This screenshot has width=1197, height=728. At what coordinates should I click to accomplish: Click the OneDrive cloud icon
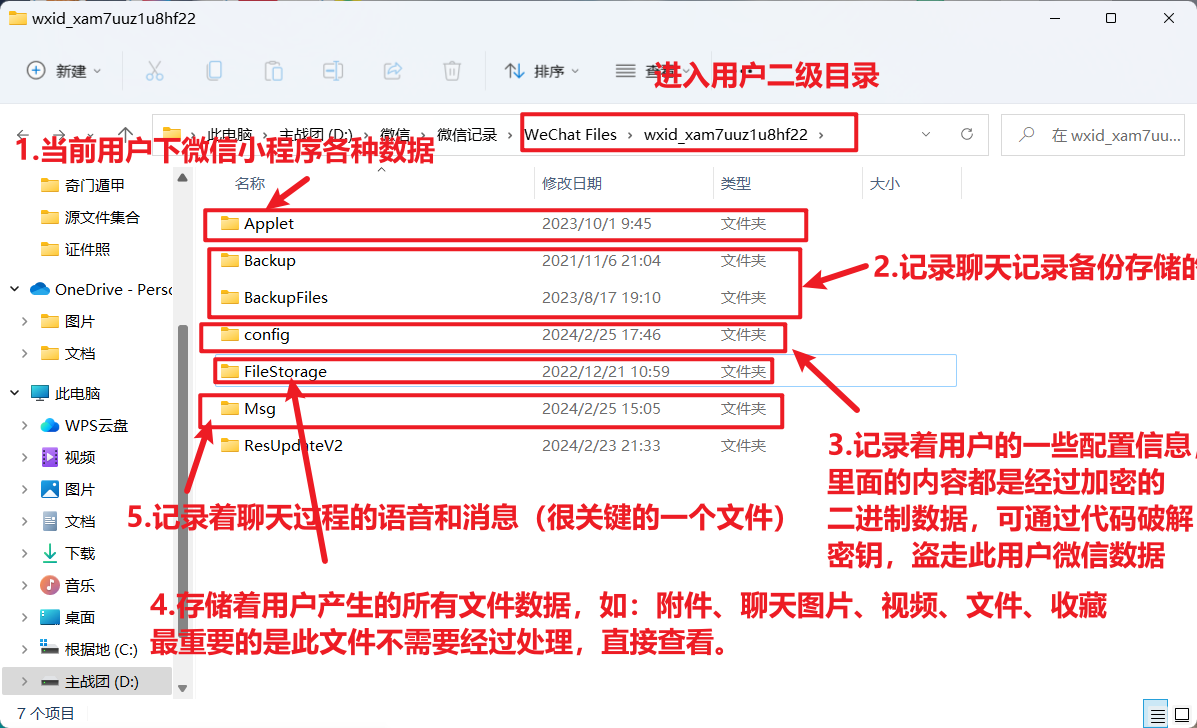click(40, 289)
